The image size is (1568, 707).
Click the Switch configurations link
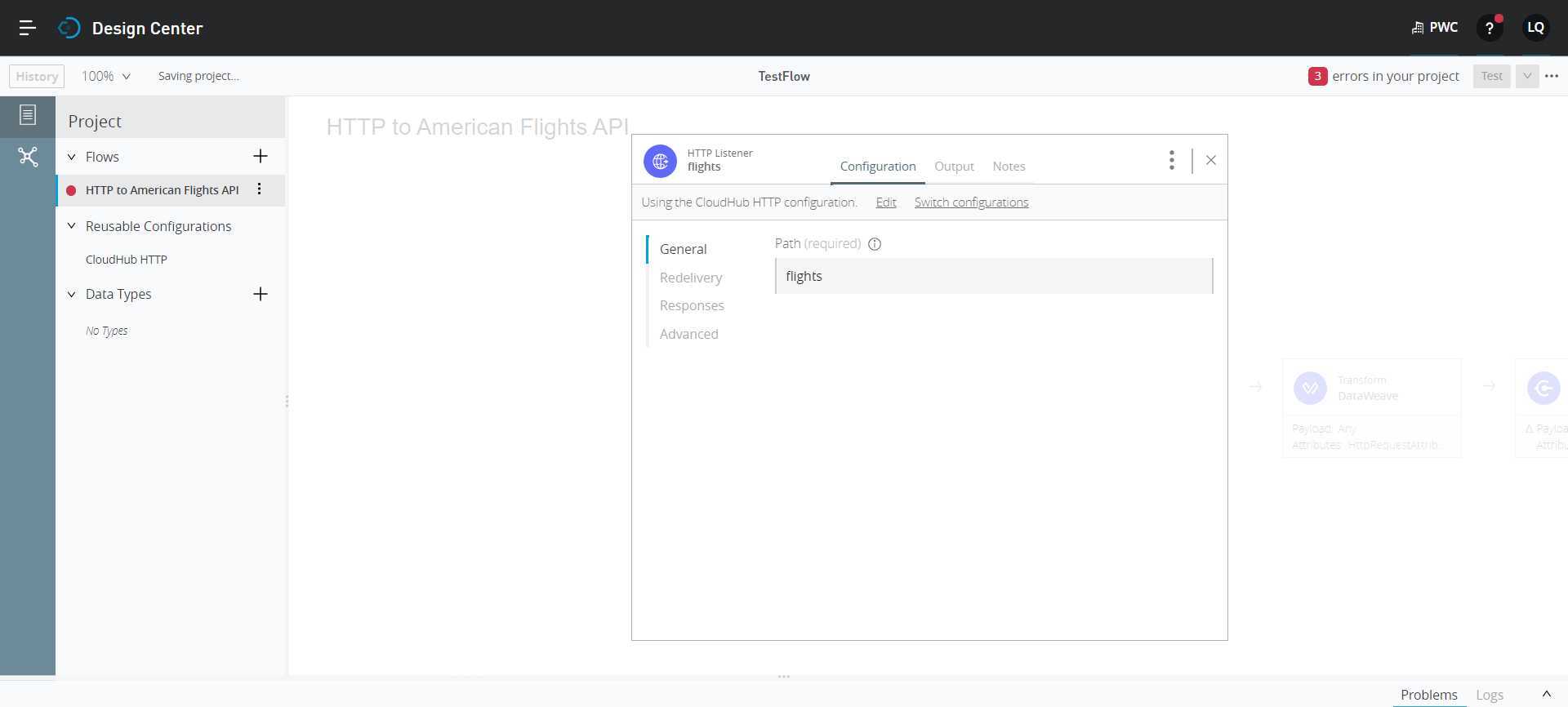(x=971, y=202)
